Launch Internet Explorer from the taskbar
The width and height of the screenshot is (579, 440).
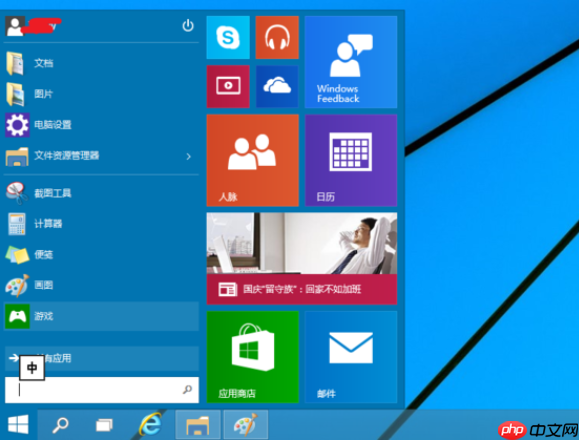[x=150, y=425]
